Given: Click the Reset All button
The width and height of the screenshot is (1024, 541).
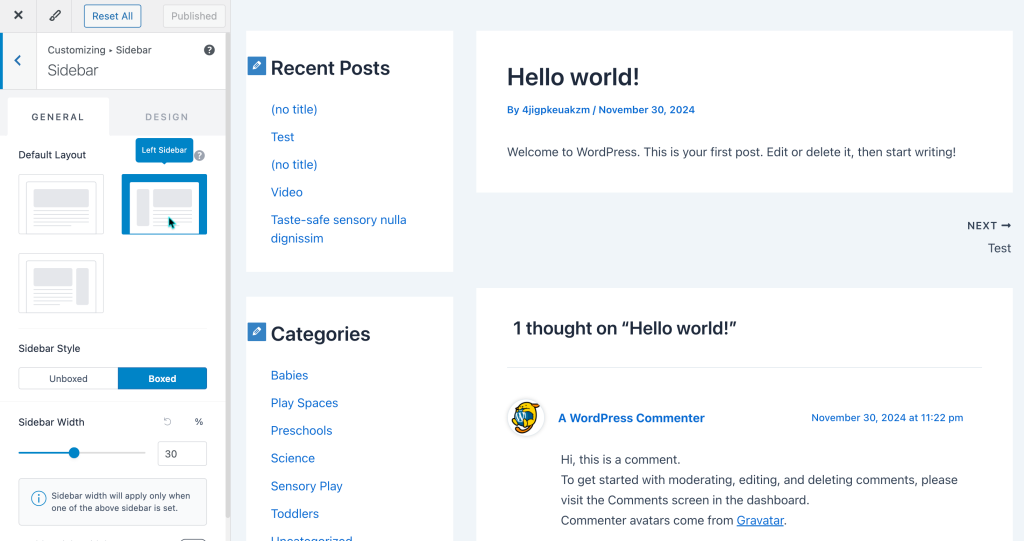Looking at the screenshot, I should (x=112, y=16).
